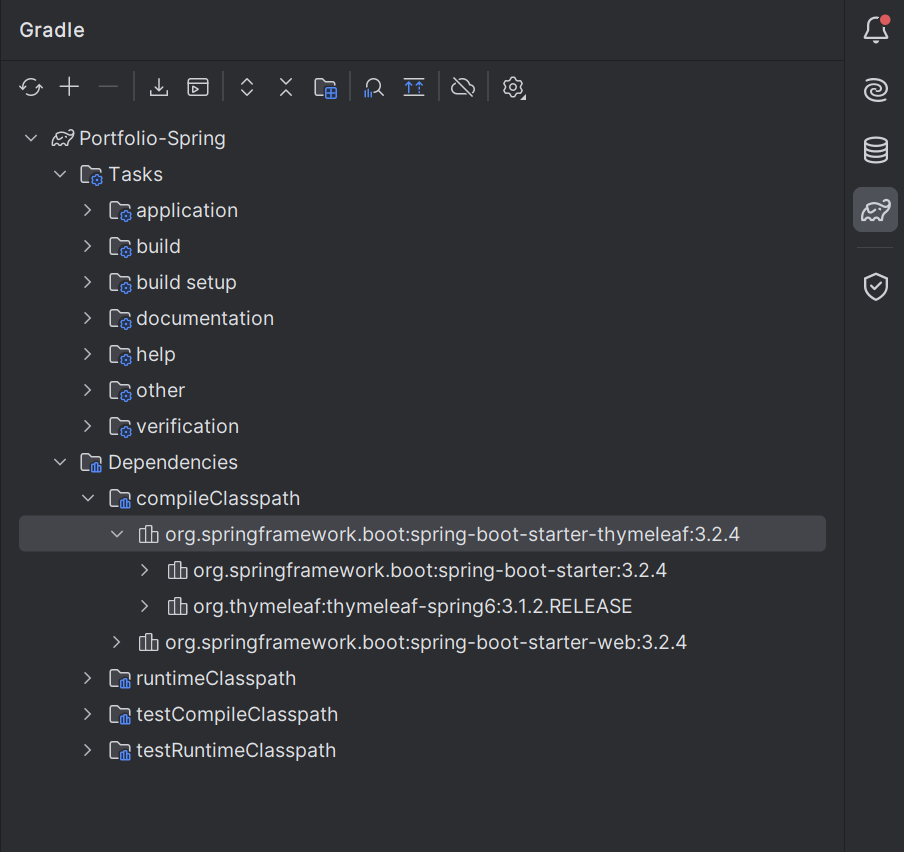
Task: Click Reload All Gradle Projects icon
Action: click(x=31, y=88)
